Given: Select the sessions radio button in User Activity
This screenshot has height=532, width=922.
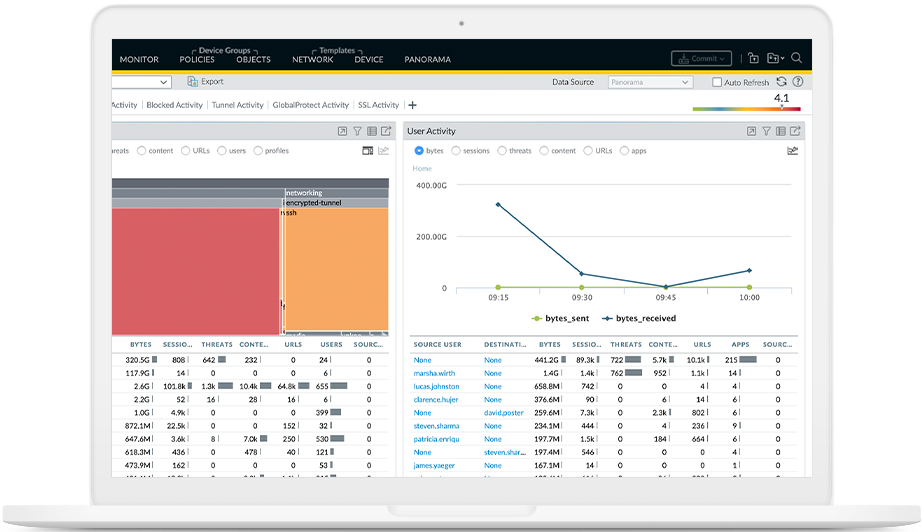Looking at the screenshot, I should (456, 151).
